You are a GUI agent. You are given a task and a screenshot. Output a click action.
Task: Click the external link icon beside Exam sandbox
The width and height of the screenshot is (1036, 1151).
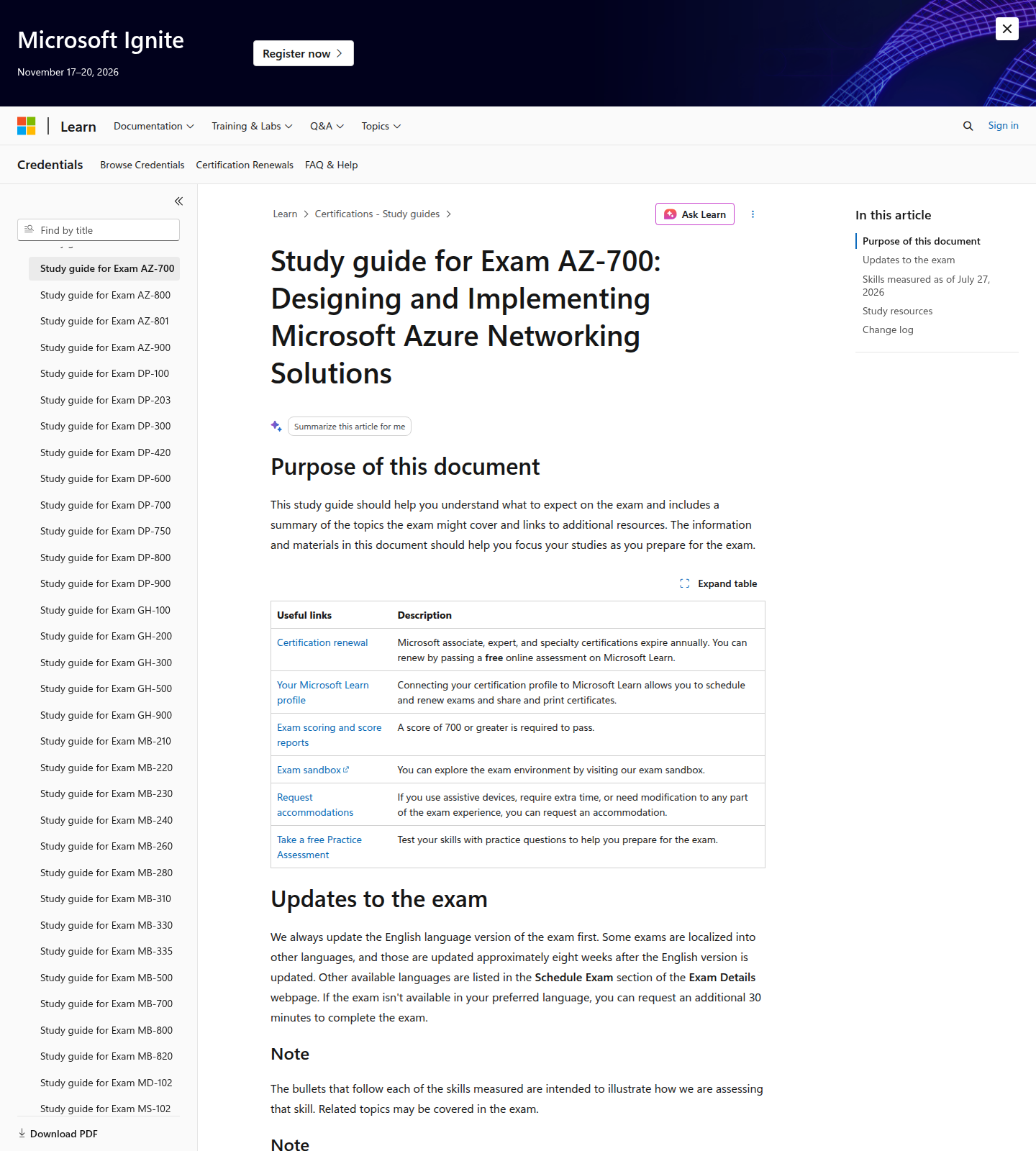pyautogui.click(x=346, y=770)
